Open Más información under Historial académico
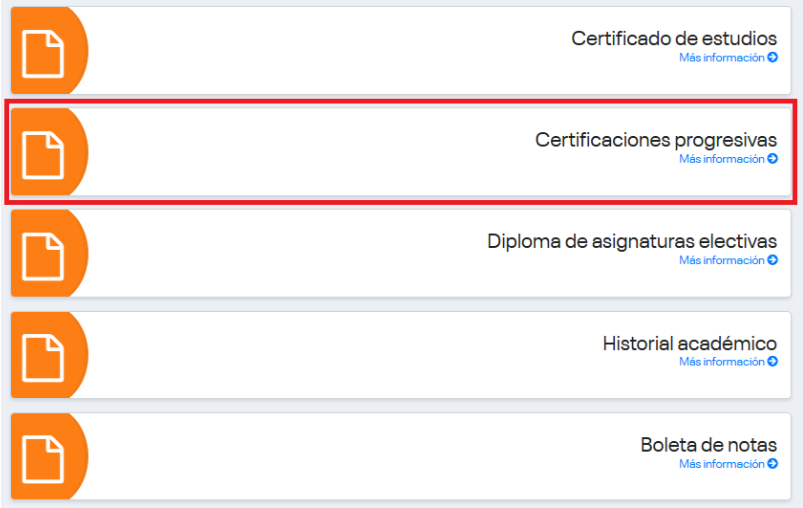Screen dimensions: 803x508 click(722, 362)
